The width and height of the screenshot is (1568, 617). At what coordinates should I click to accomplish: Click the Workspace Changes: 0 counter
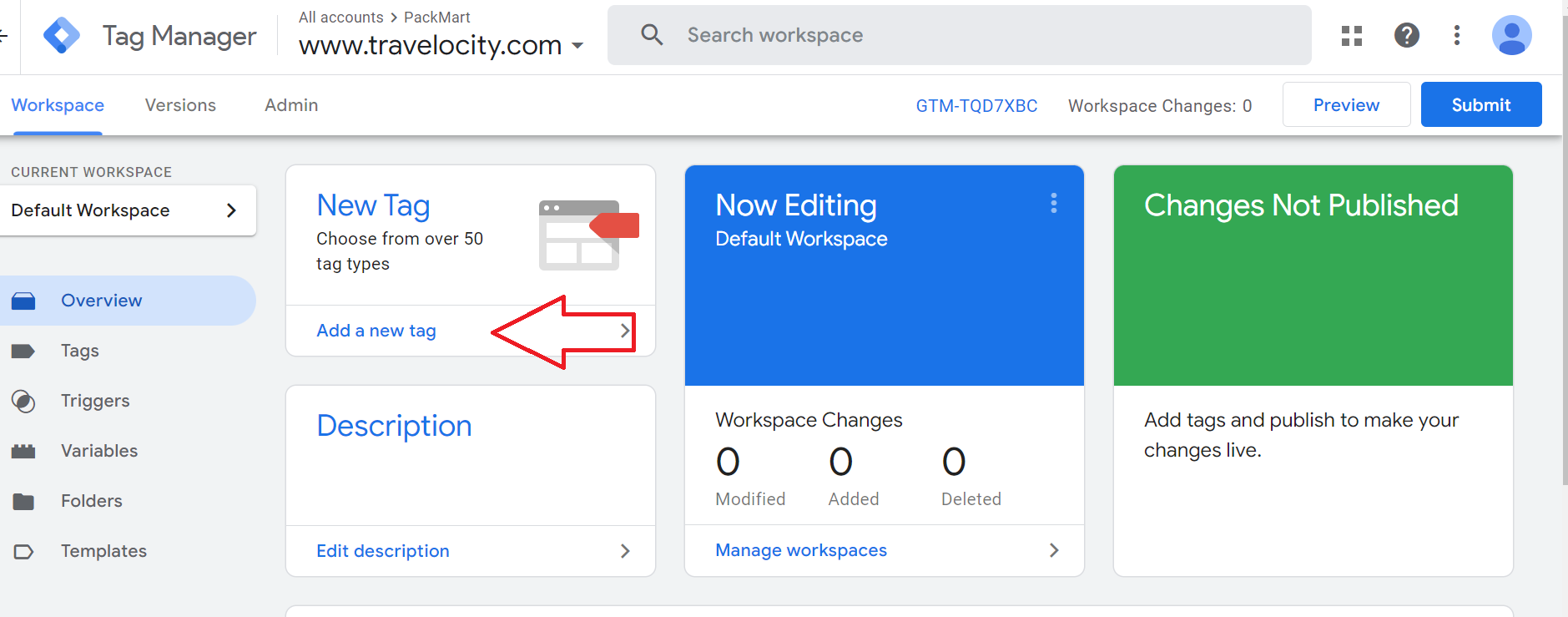pyautogui.click(x=1160, y=106)
